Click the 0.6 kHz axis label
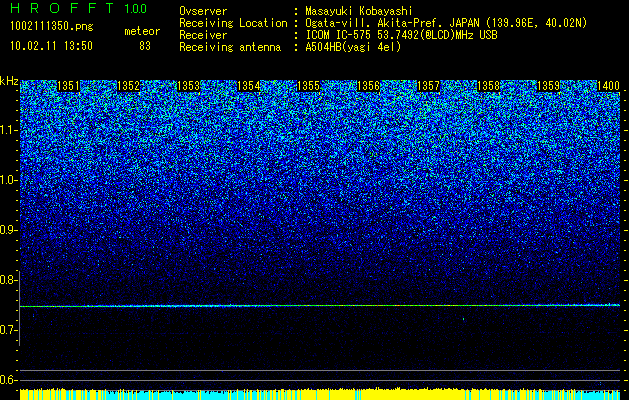629x400 pixels. [x=8, y=380]
